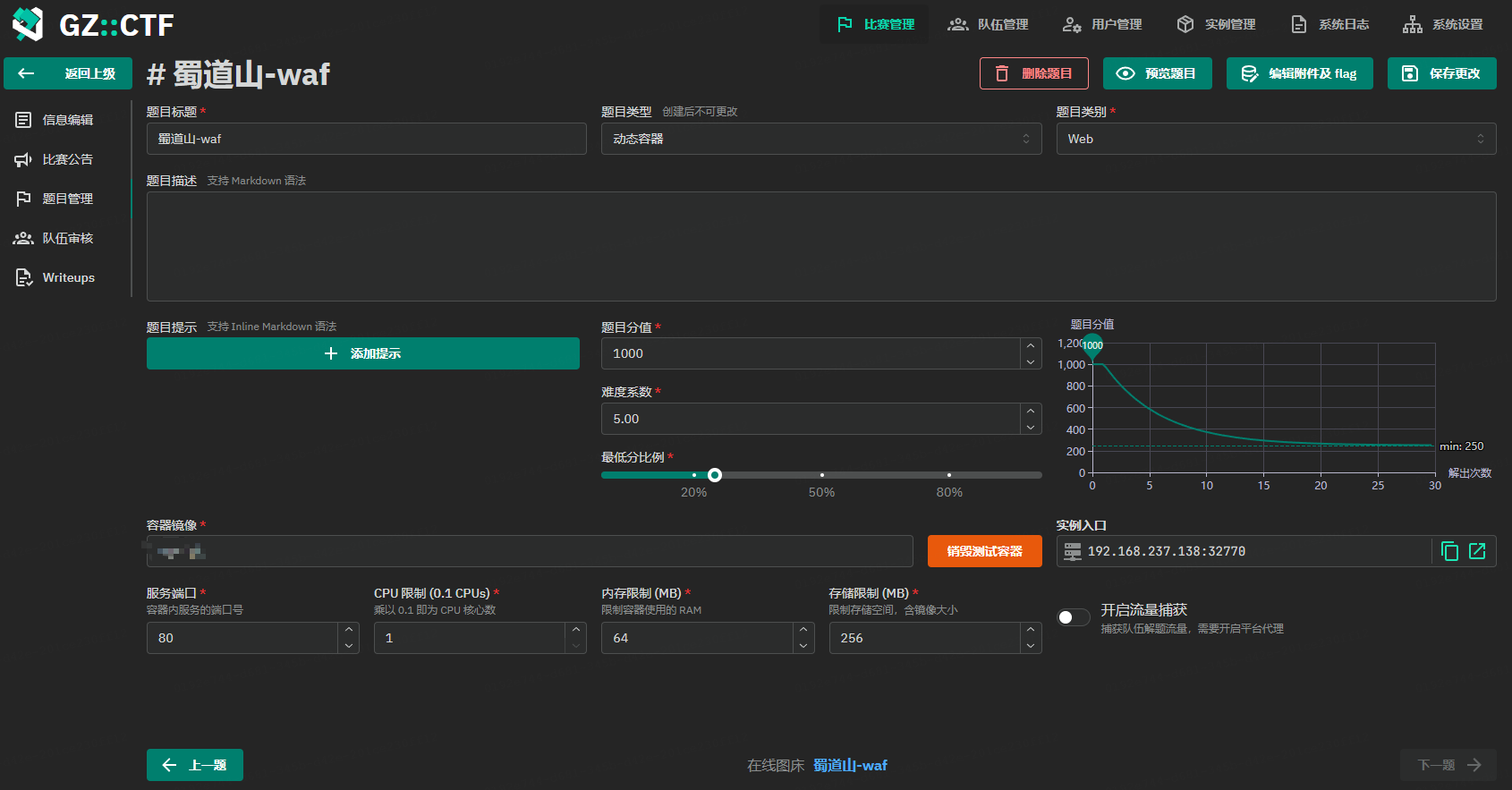This screenshot has width=1512, height=790.
Task: Click the 预览题目 eye icon button
Action: pos(1157,73)
